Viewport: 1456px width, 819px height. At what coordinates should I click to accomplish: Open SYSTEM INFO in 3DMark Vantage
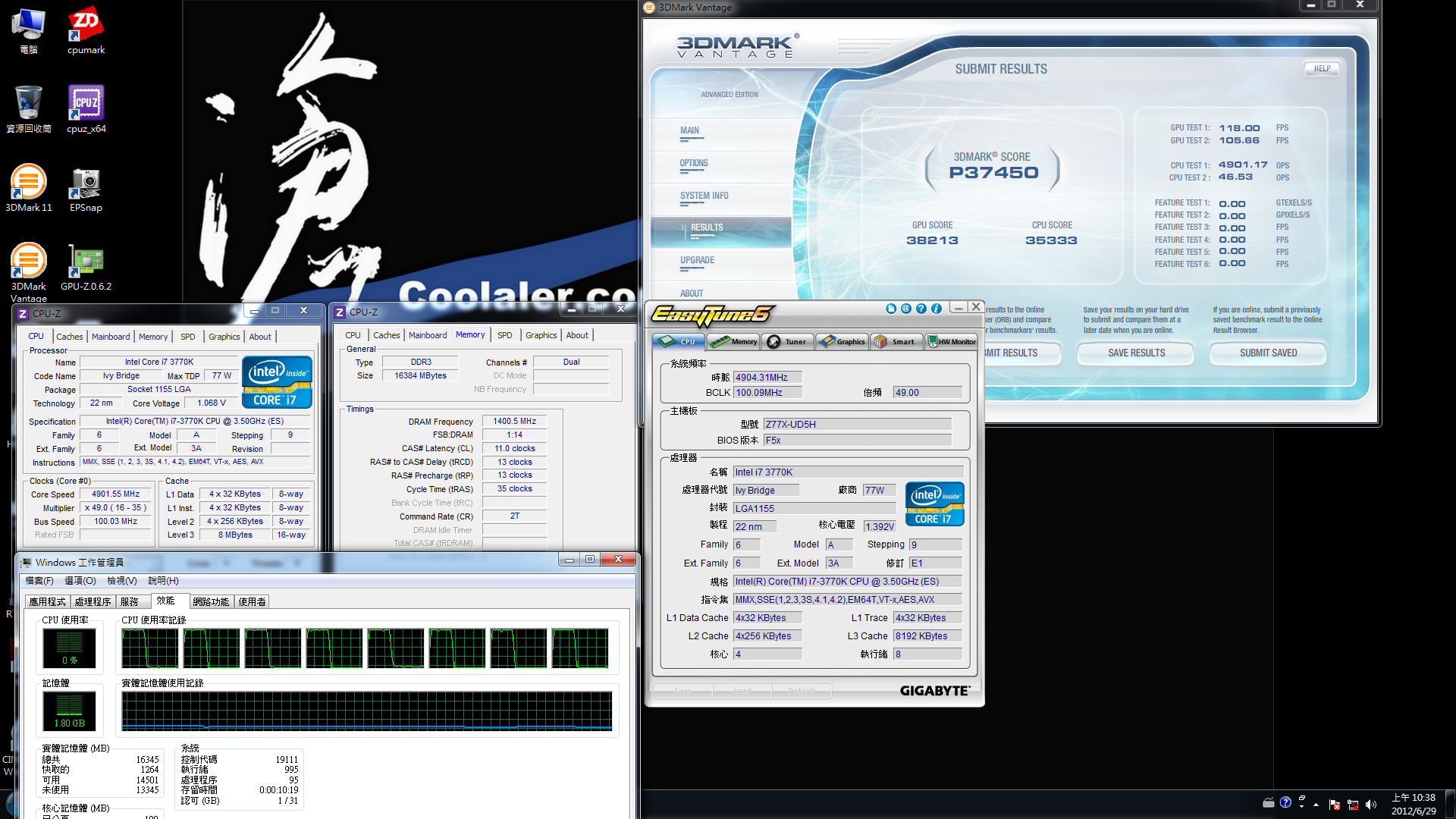[704, 196]
